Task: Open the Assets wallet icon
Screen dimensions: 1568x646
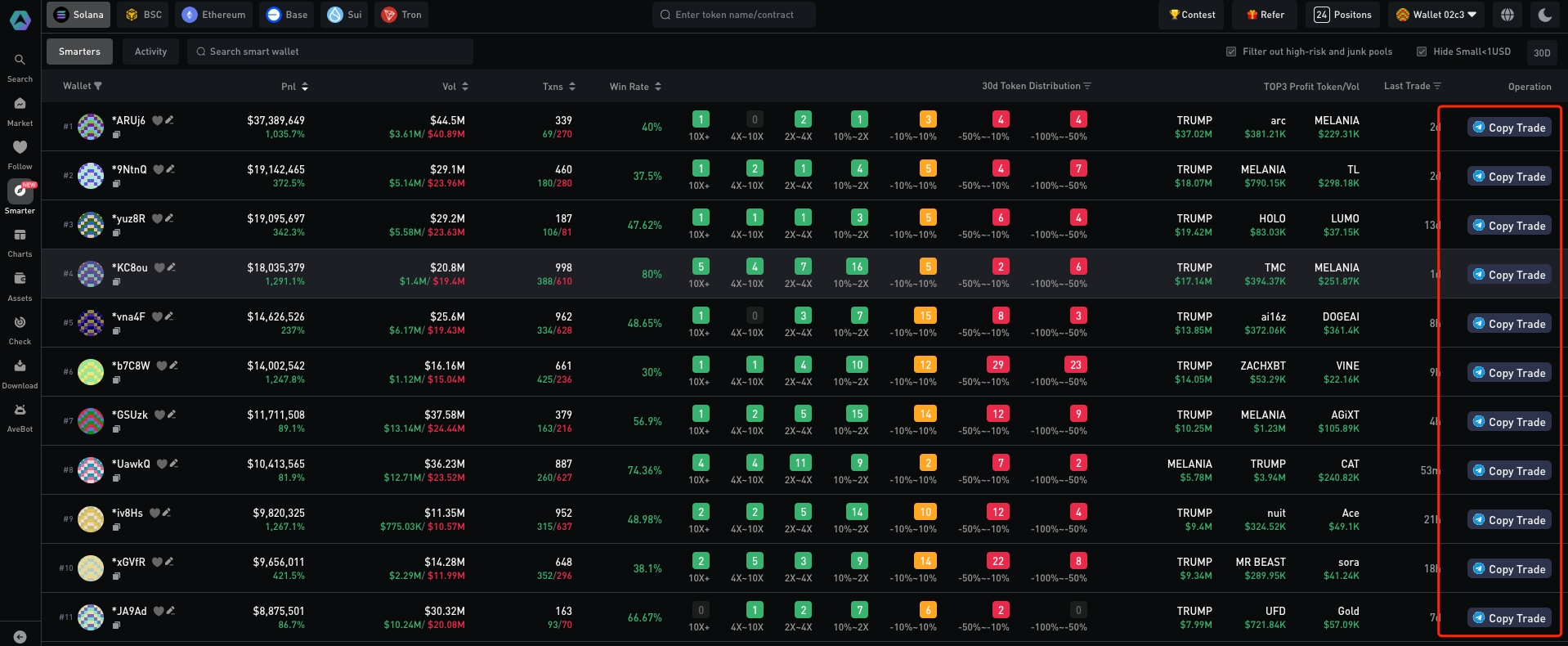Action: (20, 279)
